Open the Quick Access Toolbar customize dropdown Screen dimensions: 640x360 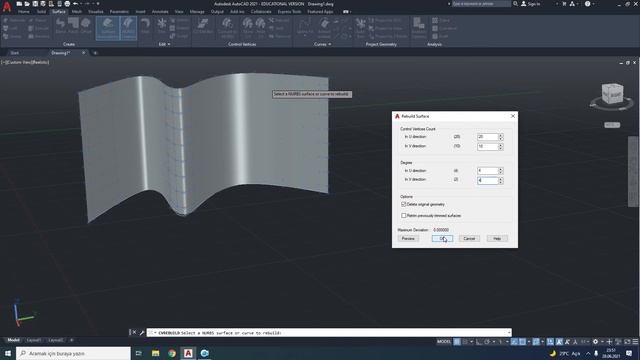point(98,4)
